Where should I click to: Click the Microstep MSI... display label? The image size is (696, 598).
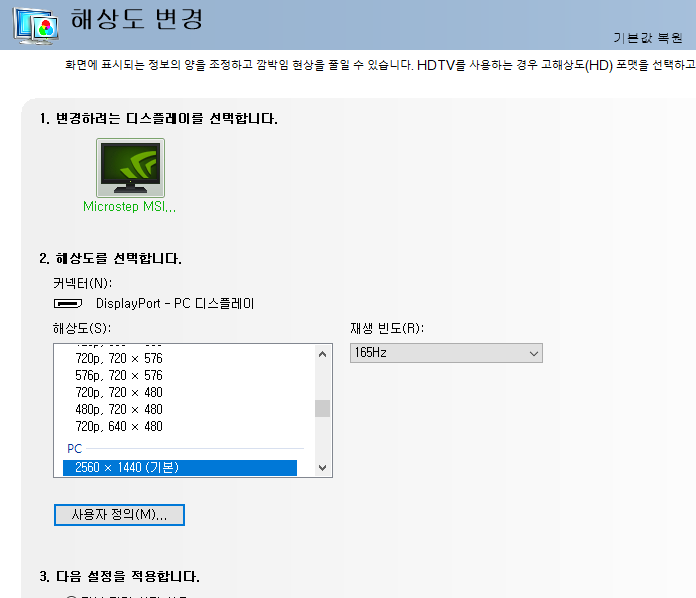130,206
